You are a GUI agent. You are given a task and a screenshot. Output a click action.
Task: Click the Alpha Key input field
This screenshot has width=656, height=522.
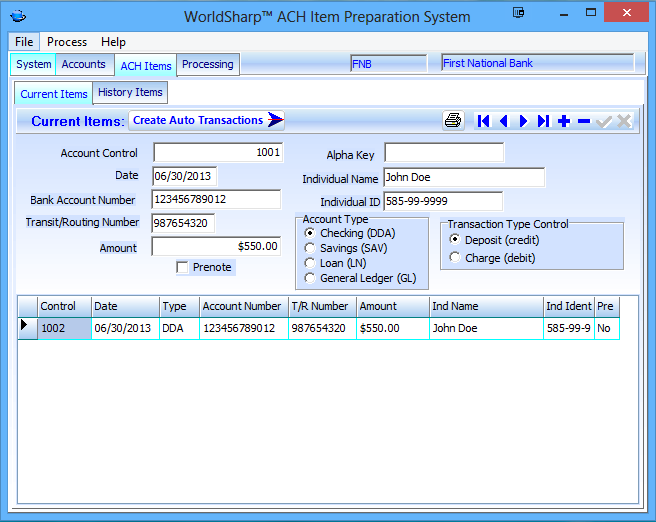coord(444,153)
